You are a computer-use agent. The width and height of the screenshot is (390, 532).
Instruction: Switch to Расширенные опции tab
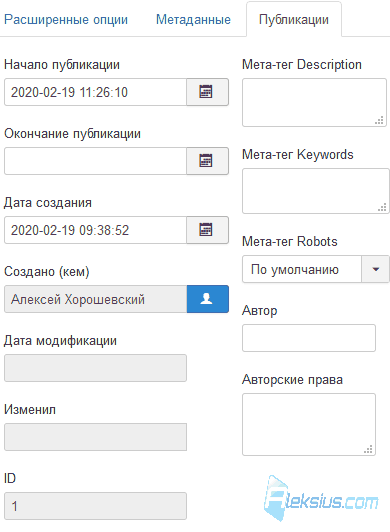click(x=66, y=20)
